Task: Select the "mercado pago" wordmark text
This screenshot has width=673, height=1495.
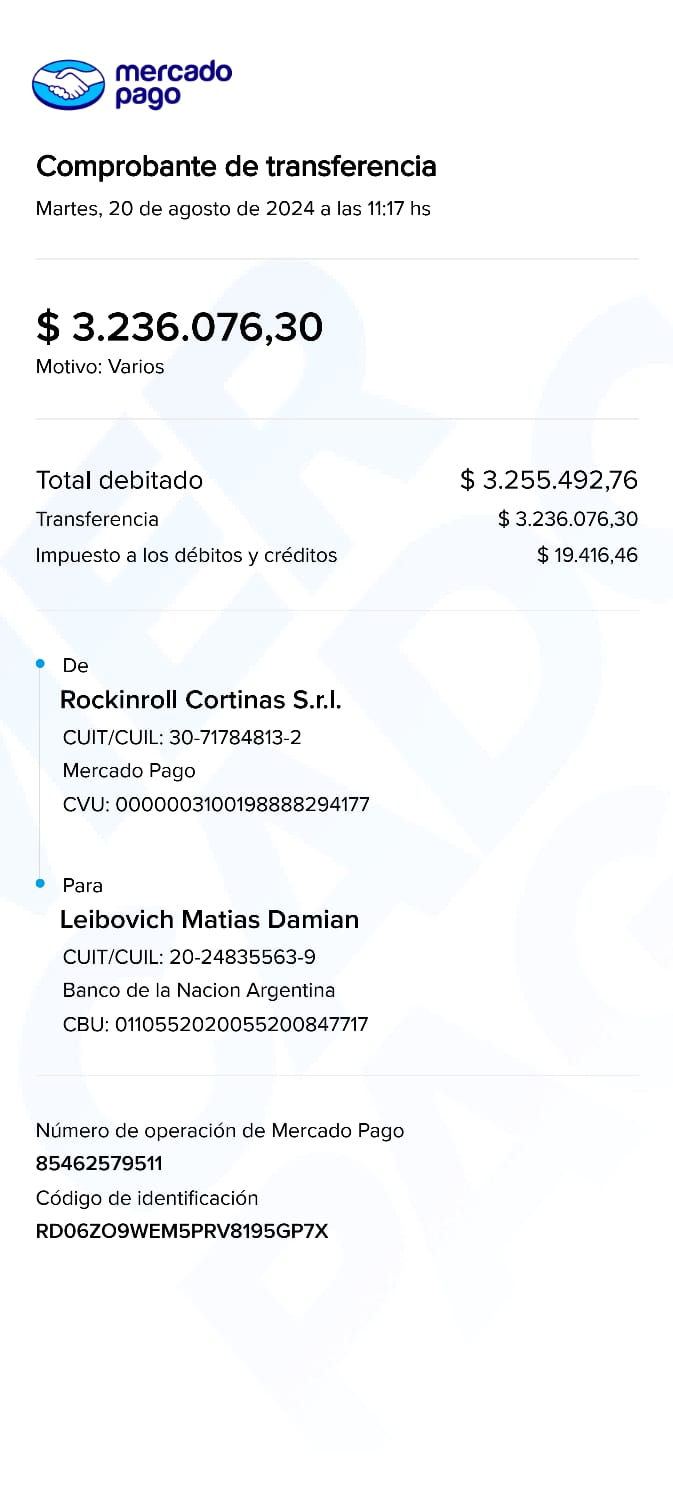Action: pyautogui.click(x=173, y=84)
